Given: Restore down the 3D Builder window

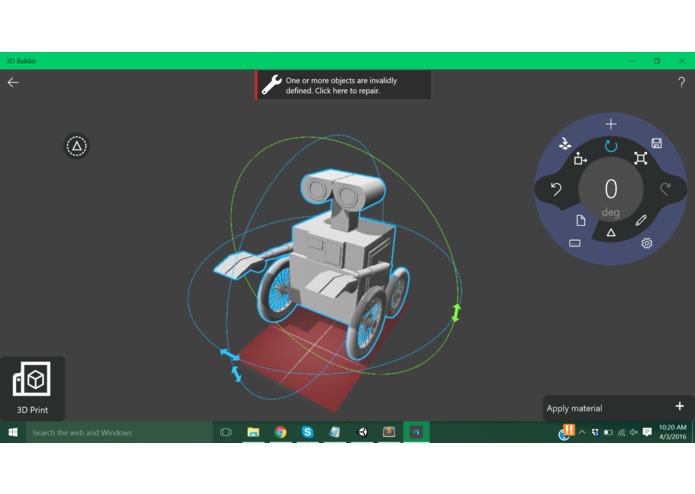Looking at the screenshot, I should [x=657, y=61].
